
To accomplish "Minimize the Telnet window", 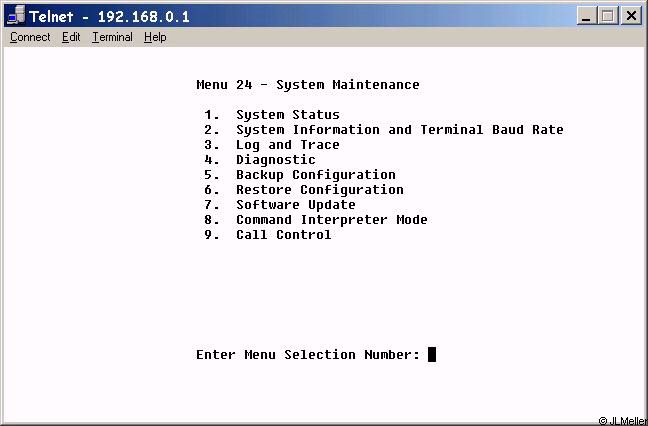I will 586,16.
